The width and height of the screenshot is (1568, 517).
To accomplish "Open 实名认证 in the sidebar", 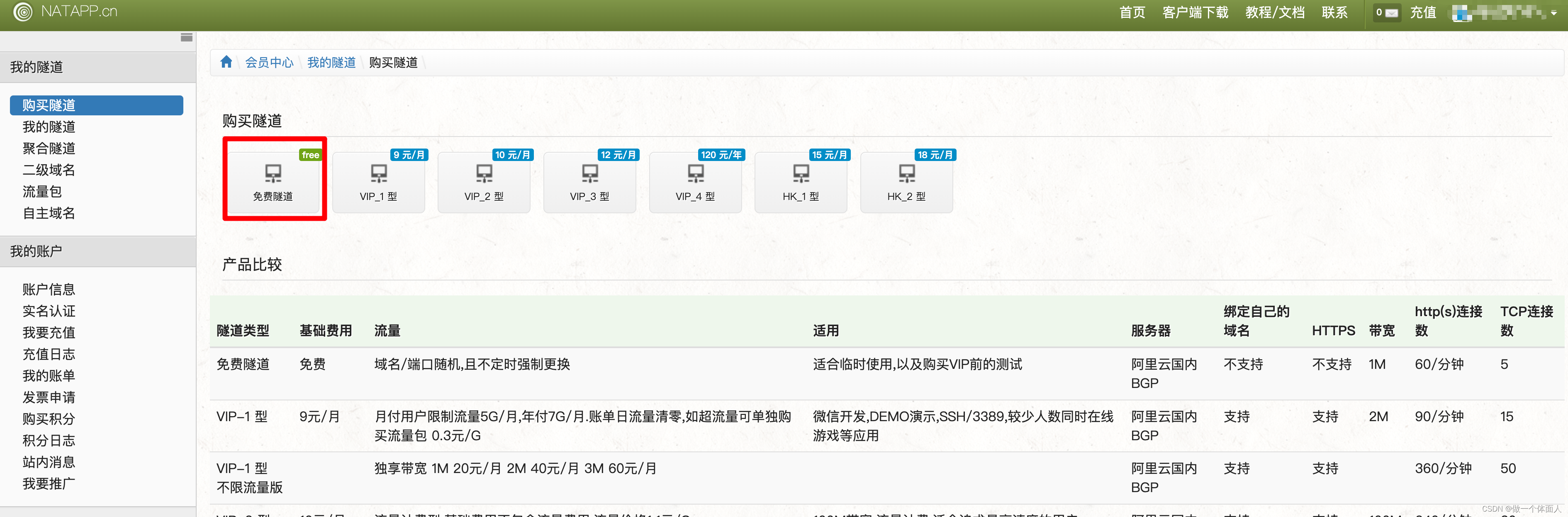I will click(49, 311).
